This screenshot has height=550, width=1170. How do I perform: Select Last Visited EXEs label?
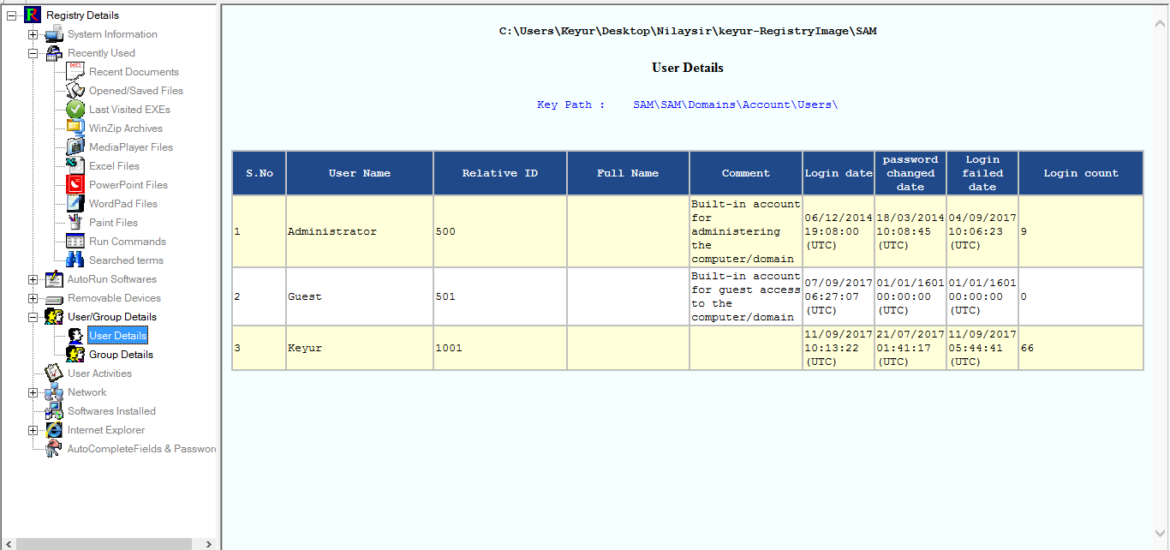(130, 110)
